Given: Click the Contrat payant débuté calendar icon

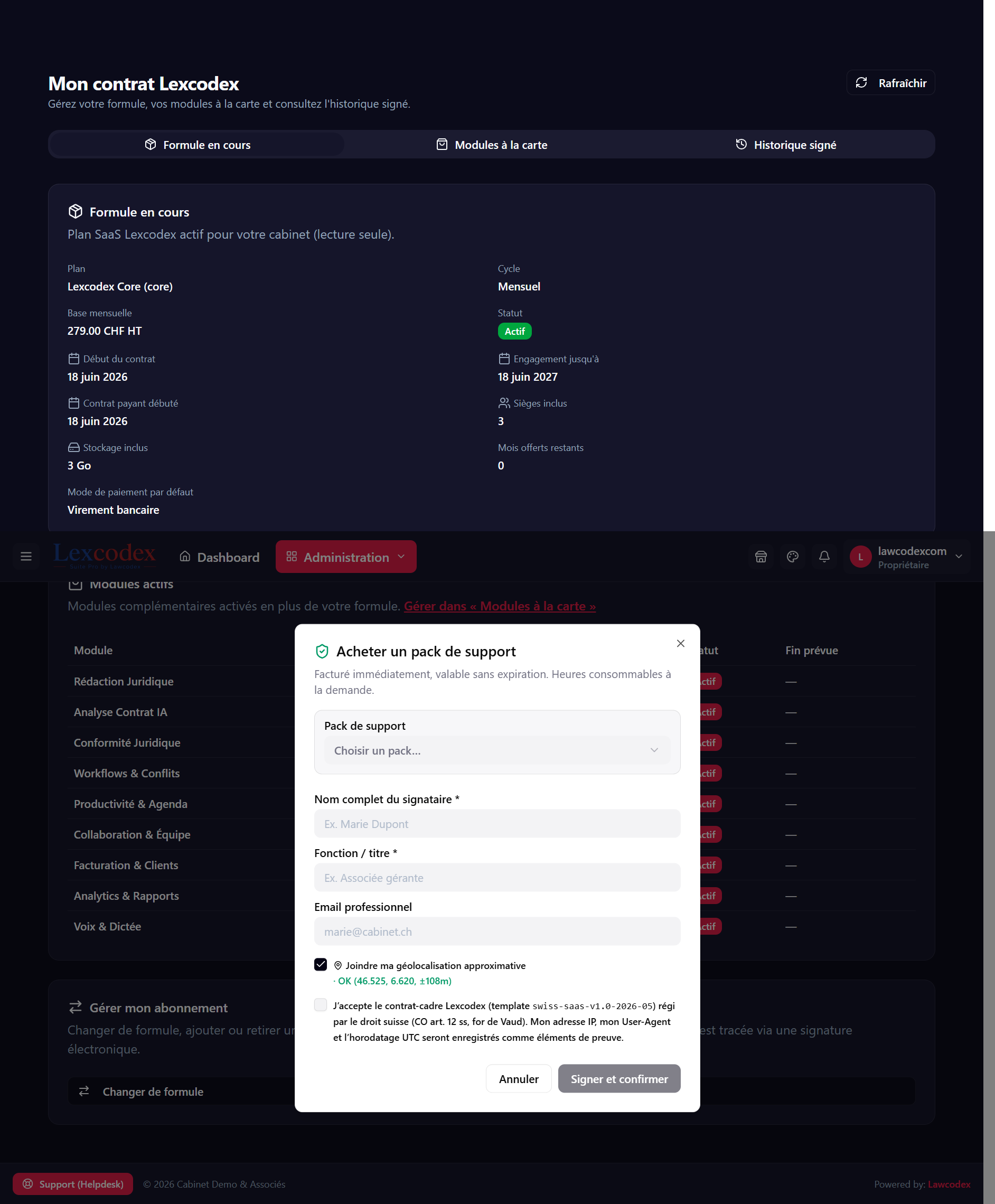Looking at the screenshot, I should click(73, 403).
